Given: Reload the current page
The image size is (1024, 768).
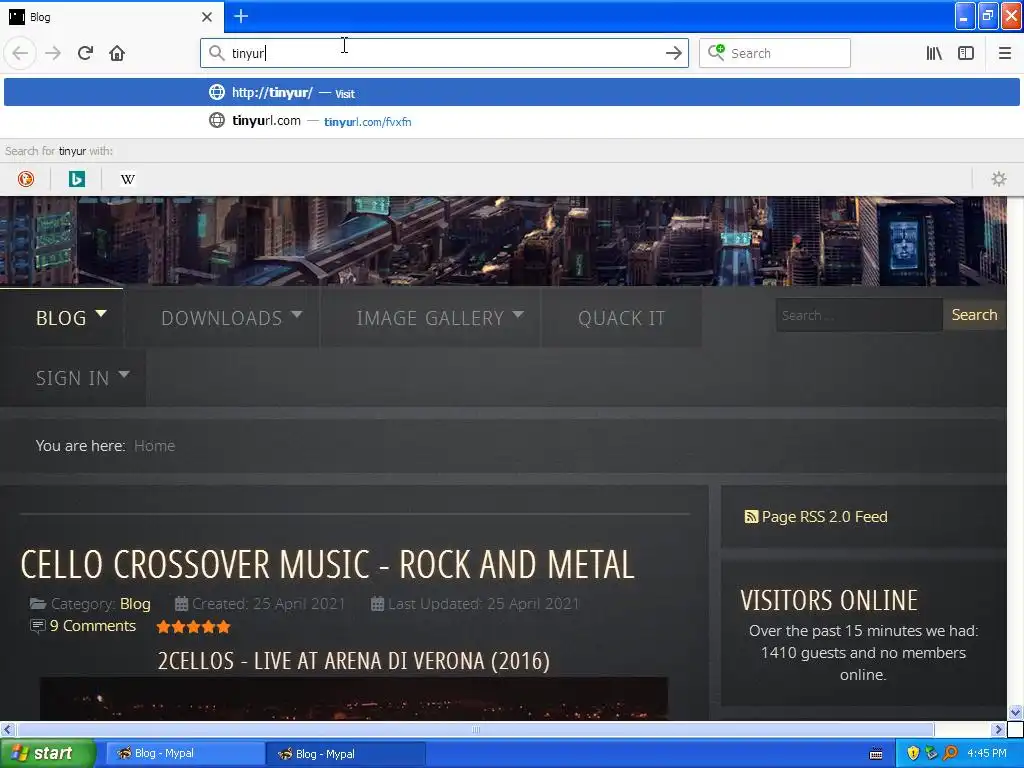Looking at the screenshot, I should coord(85,53).
